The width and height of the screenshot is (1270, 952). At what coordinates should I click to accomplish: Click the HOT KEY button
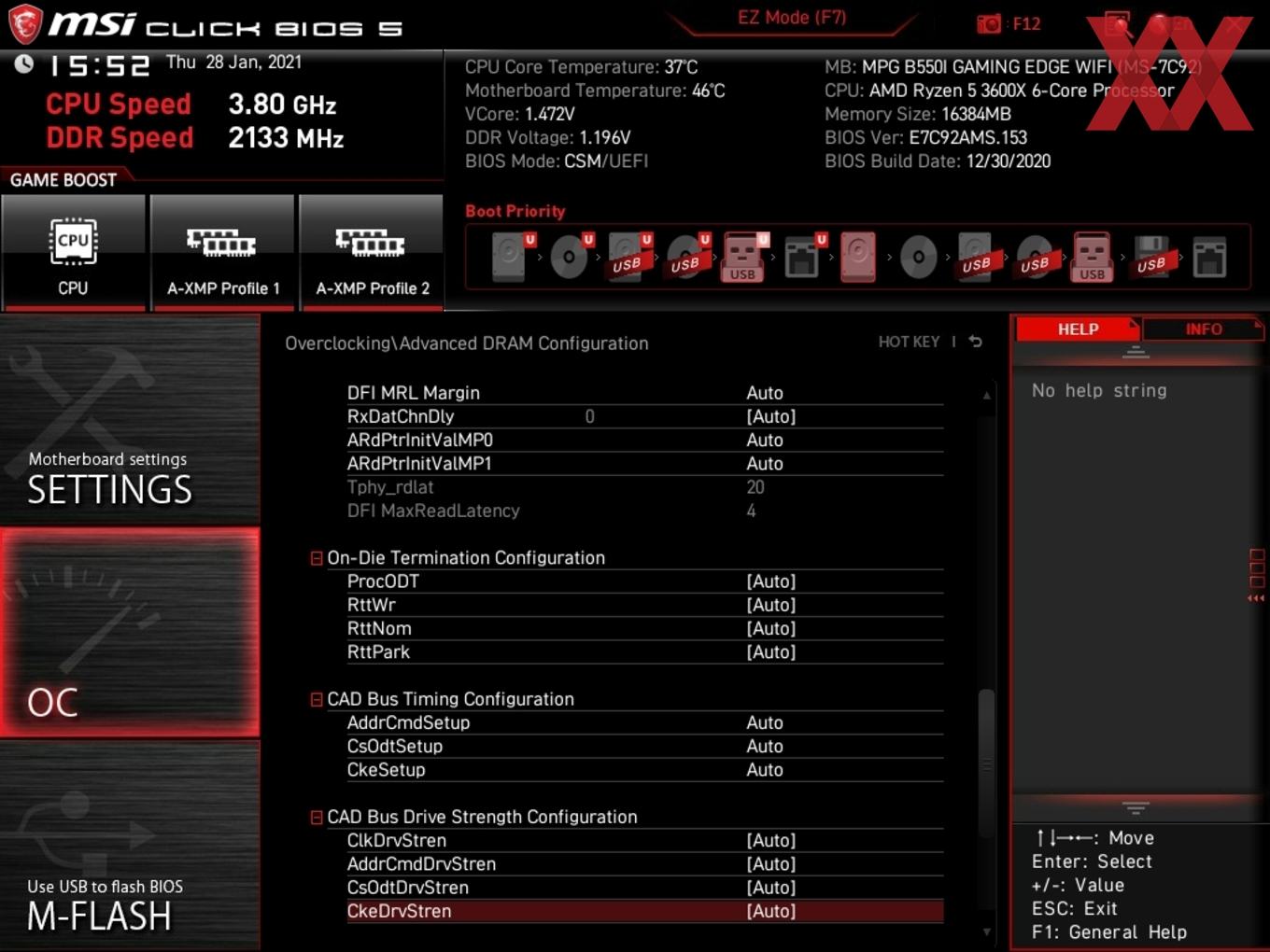point(909,342)
